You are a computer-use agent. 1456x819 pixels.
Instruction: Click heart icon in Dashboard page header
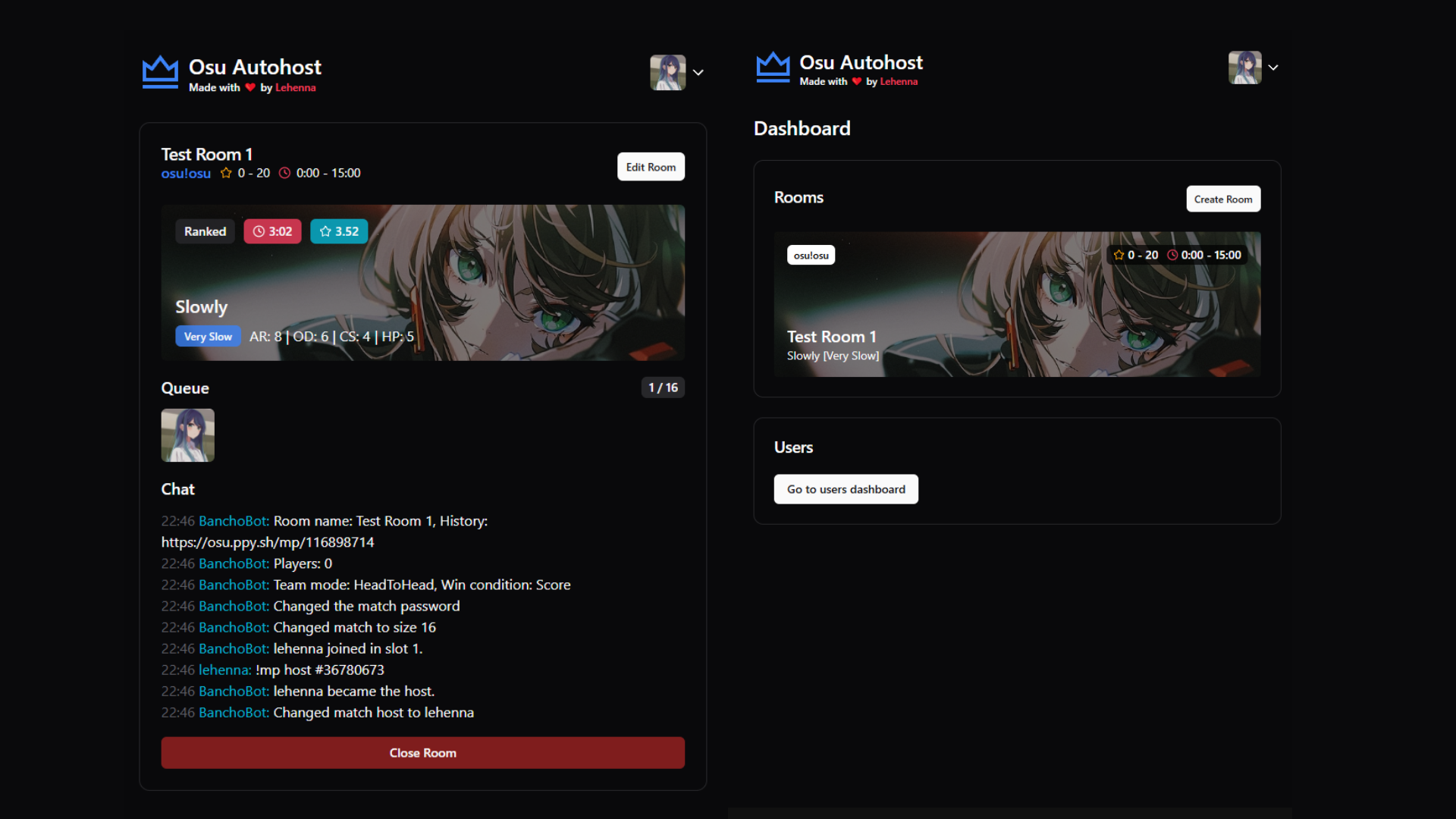click(x=856, y=82)
